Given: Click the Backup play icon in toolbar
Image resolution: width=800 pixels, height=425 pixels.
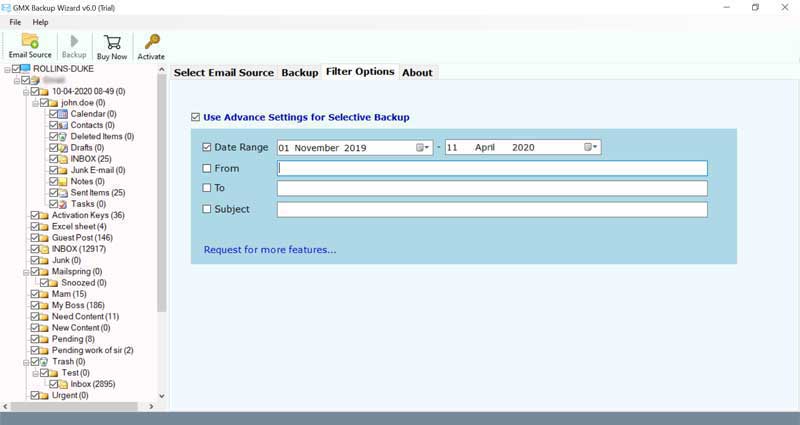Looking at the screenshot, I should pyautogui.click(x=74, y=42).
